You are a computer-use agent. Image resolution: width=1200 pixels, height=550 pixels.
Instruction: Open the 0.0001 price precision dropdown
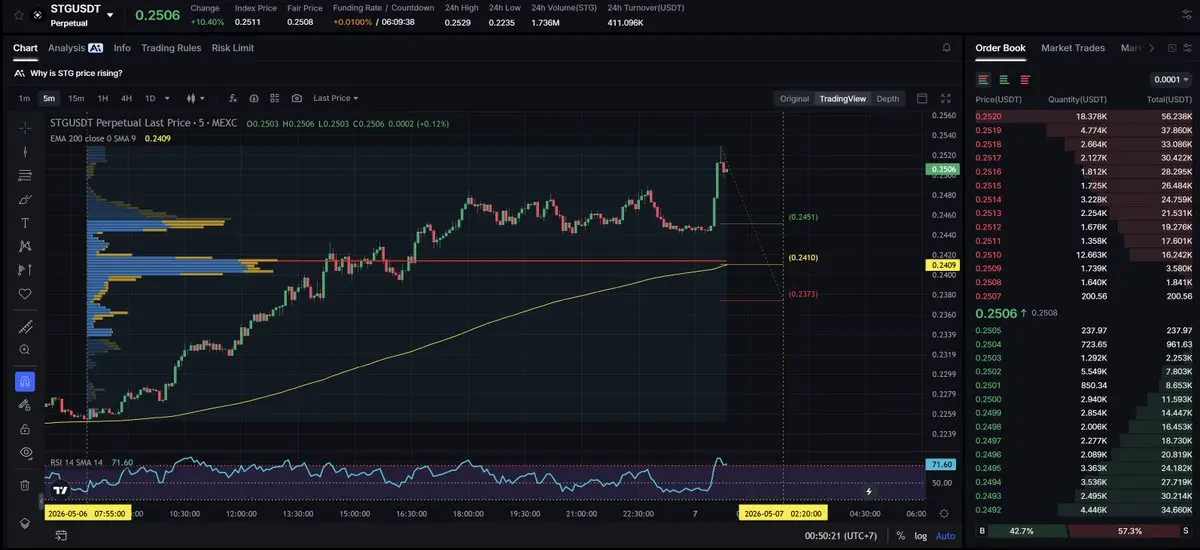tap(1171, 79)
